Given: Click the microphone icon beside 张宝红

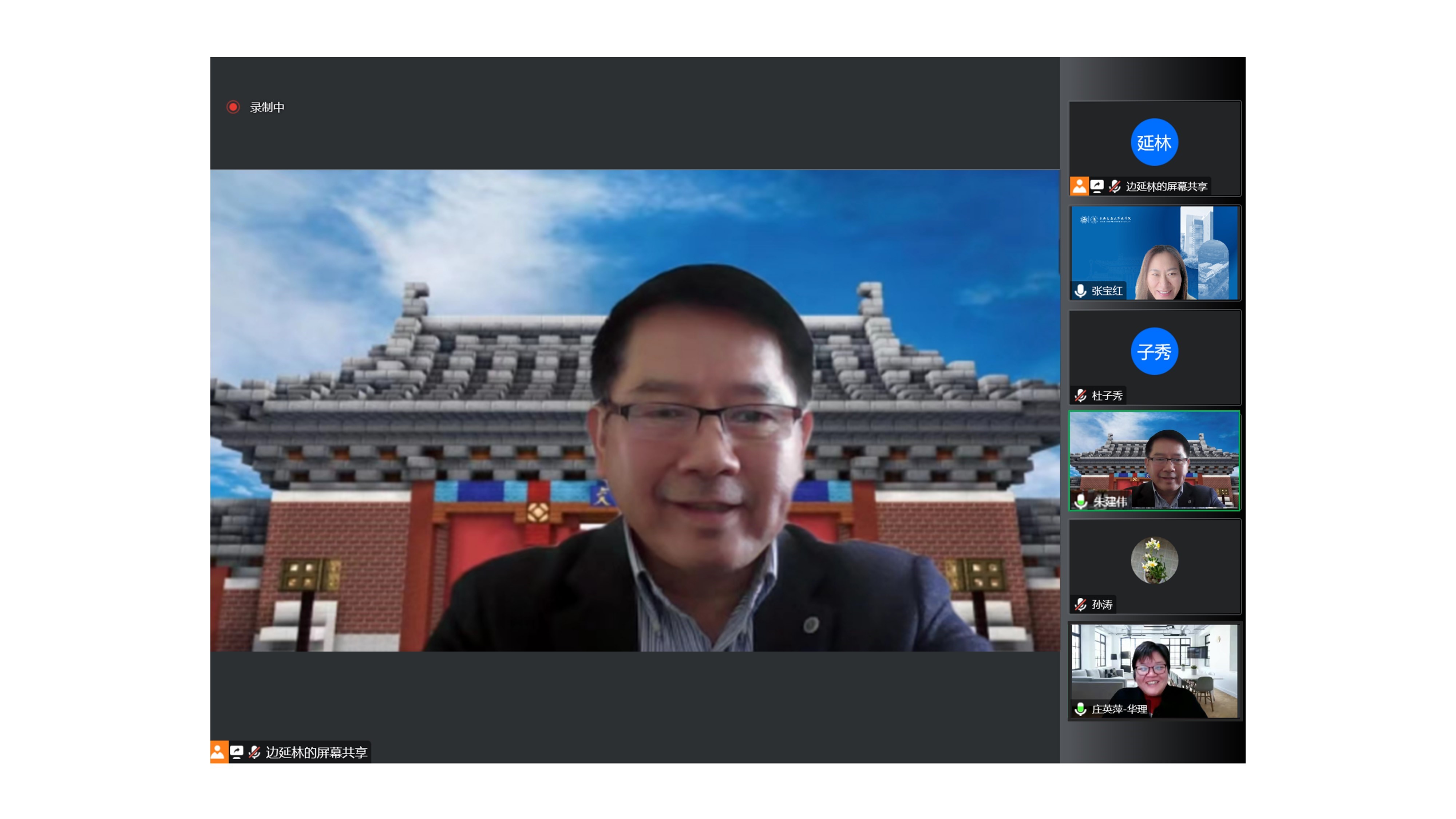Looking at the screenshot, I should coord(1080,290).
